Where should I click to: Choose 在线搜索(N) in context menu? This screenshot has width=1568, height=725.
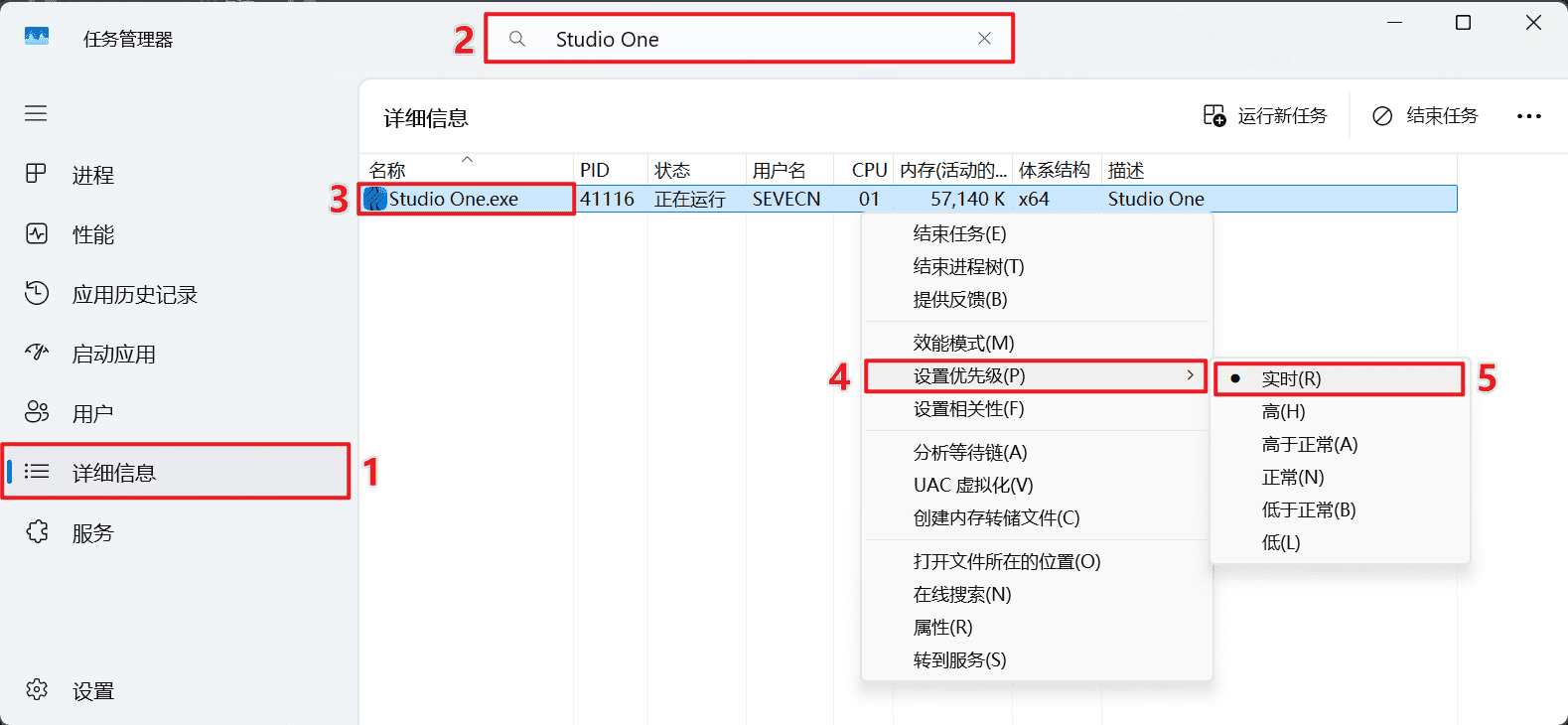(1037, 594)
